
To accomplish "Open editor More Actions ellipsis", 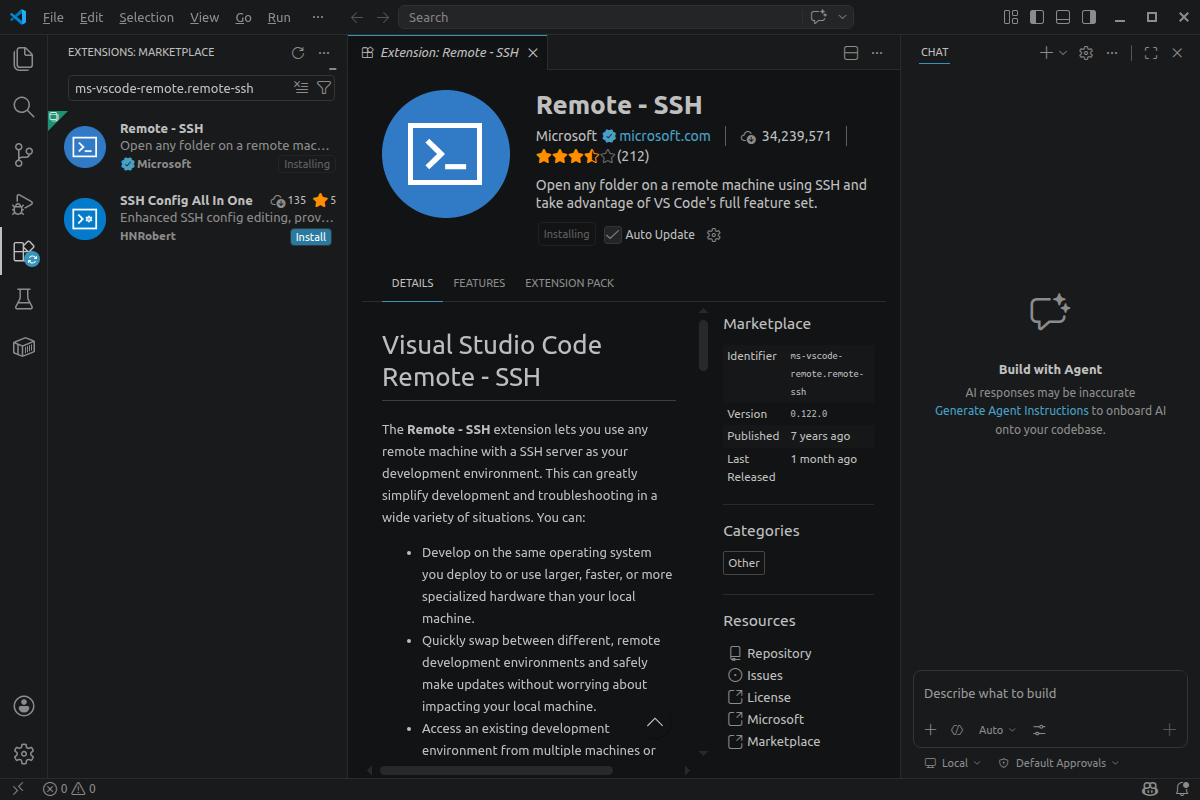I will click(x=877, y=53).
